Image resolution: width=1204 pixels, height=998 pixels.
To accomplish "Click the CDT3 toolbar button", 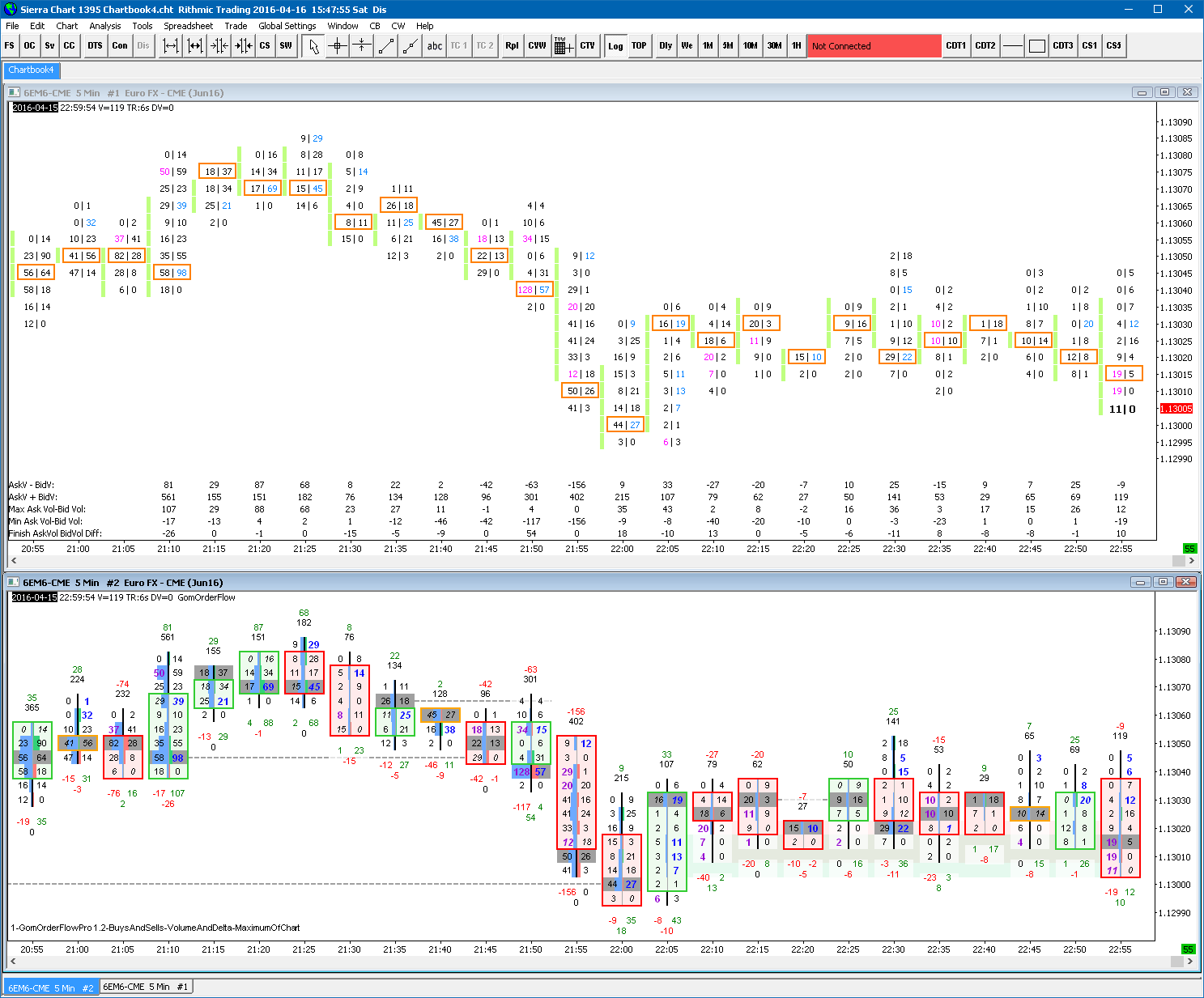I will (1062, 46).
